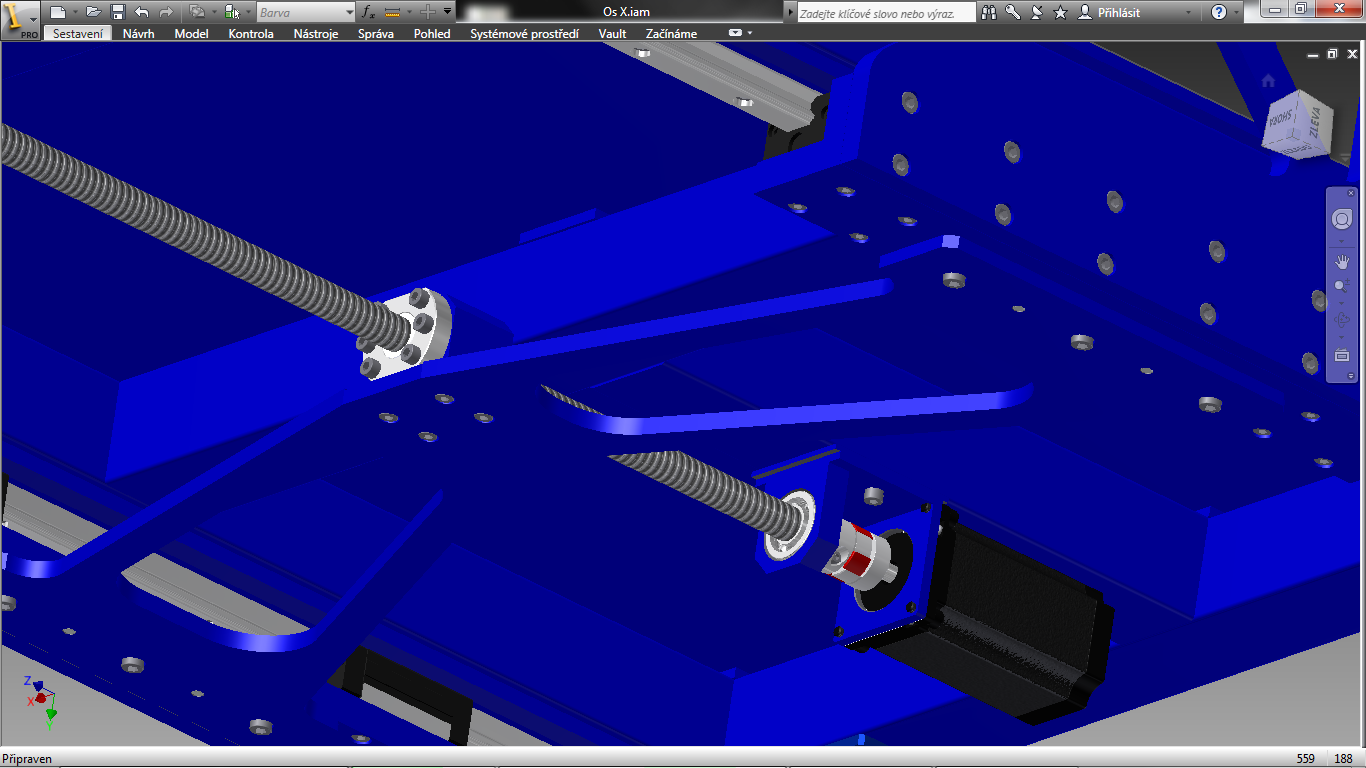Image resolution: width=1366 pixels, height=768 pixels.
Task: Click the binoculars search icon
Action: click(x=989, y=12)
